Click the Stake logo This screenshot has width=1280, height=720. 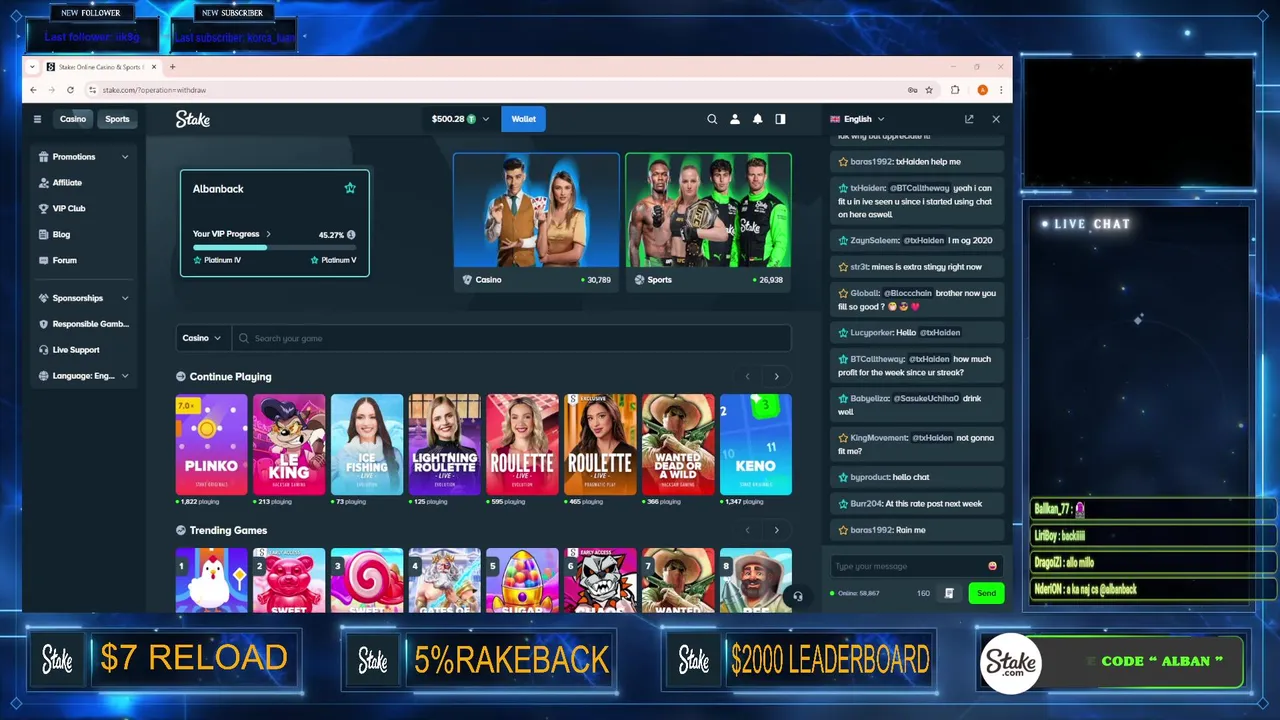pos(193,119)
